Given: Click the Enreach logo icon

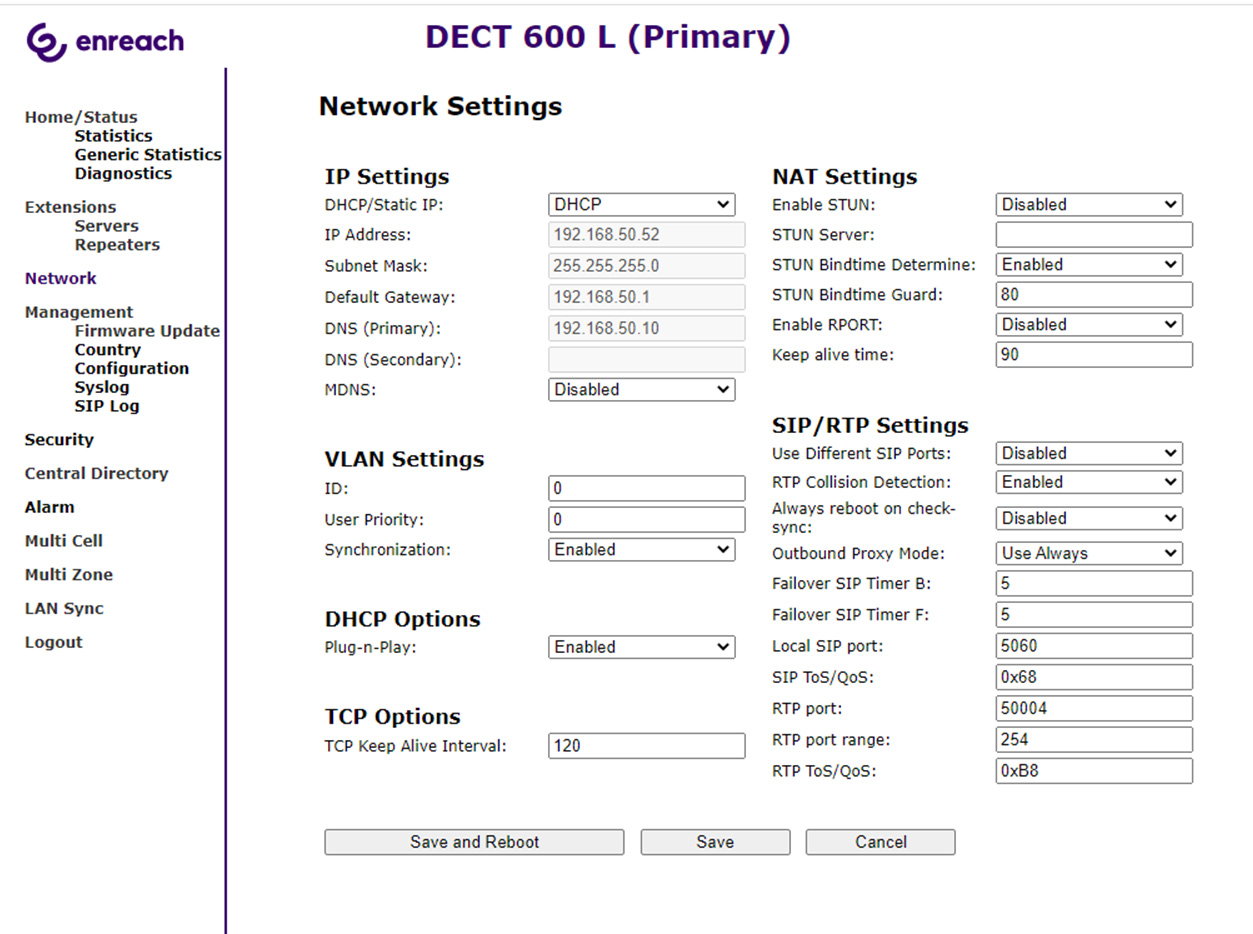Looking at the screenshot, I should (45, 41).
